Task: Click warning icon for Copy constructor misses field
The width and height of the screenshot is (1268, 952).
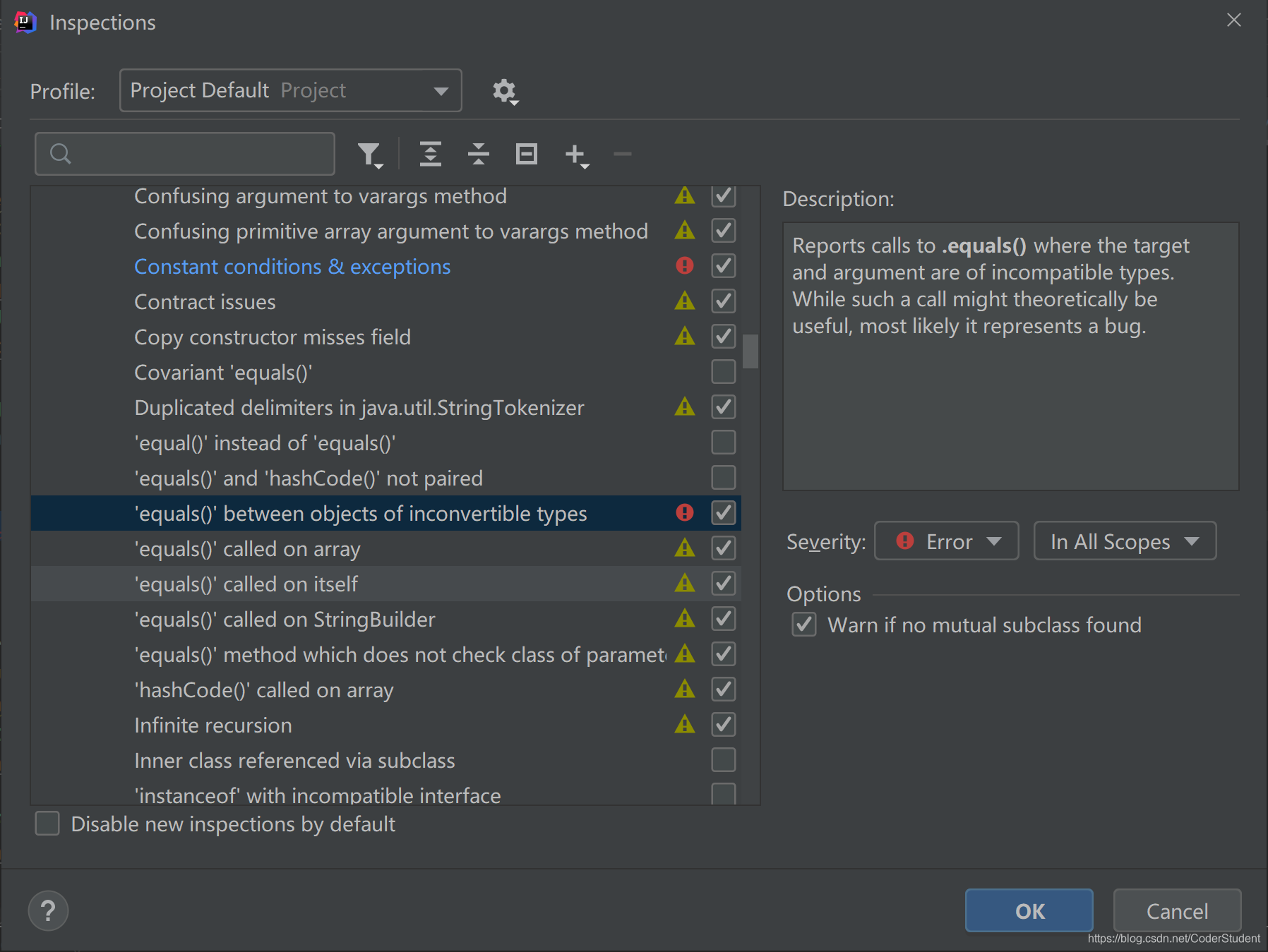Action: point(685,337)
